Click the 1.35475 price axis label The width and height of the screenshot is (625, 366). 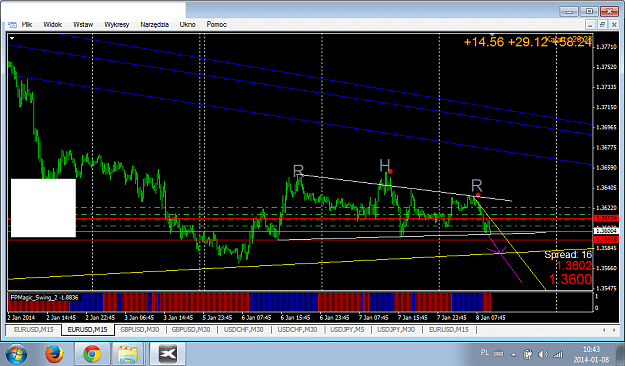click(606, 288)
